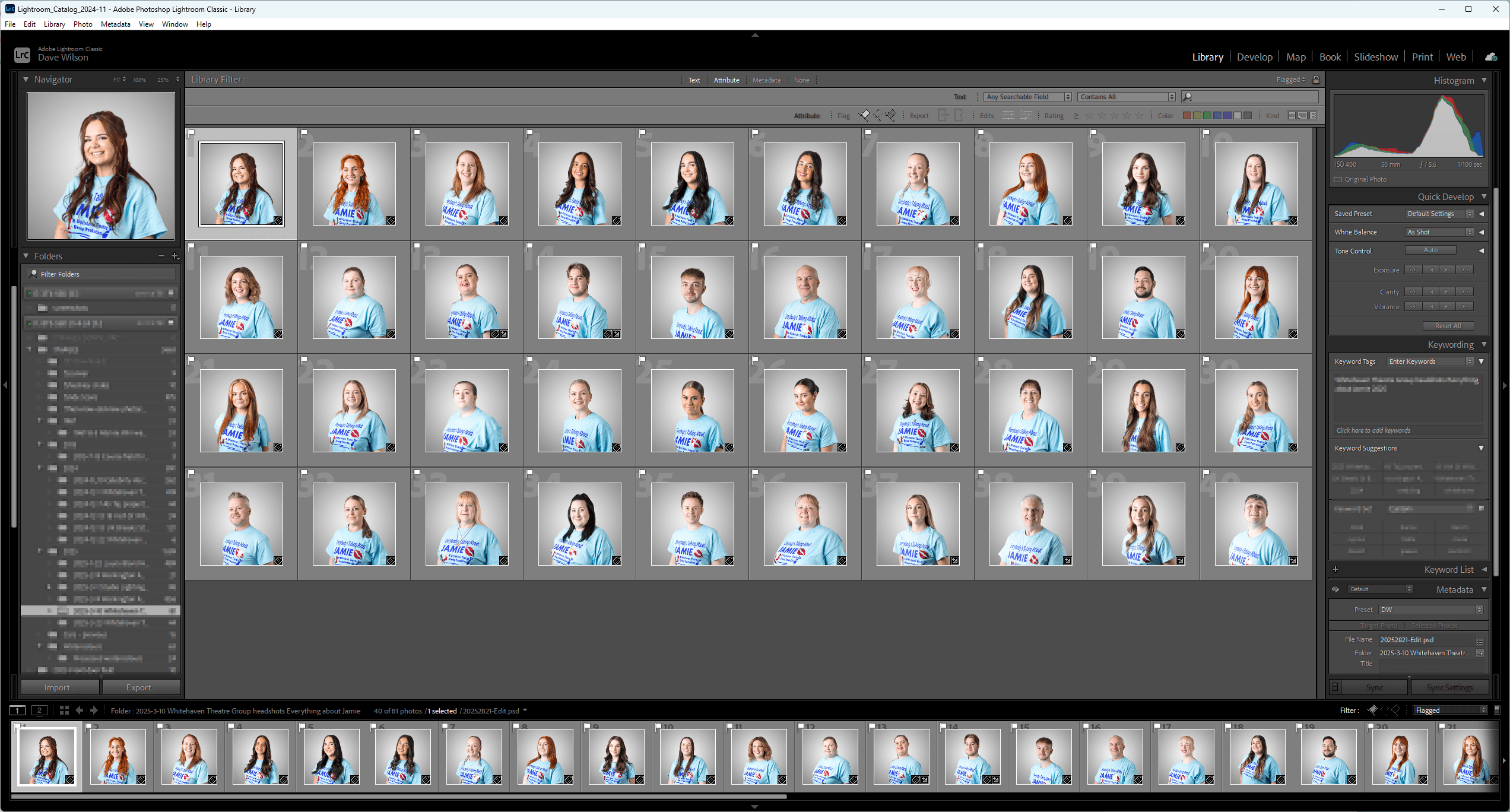This screenshot has height=812, width=1510.
Task: Go back with filmstrip left arrow
Action: coord(80,710)
